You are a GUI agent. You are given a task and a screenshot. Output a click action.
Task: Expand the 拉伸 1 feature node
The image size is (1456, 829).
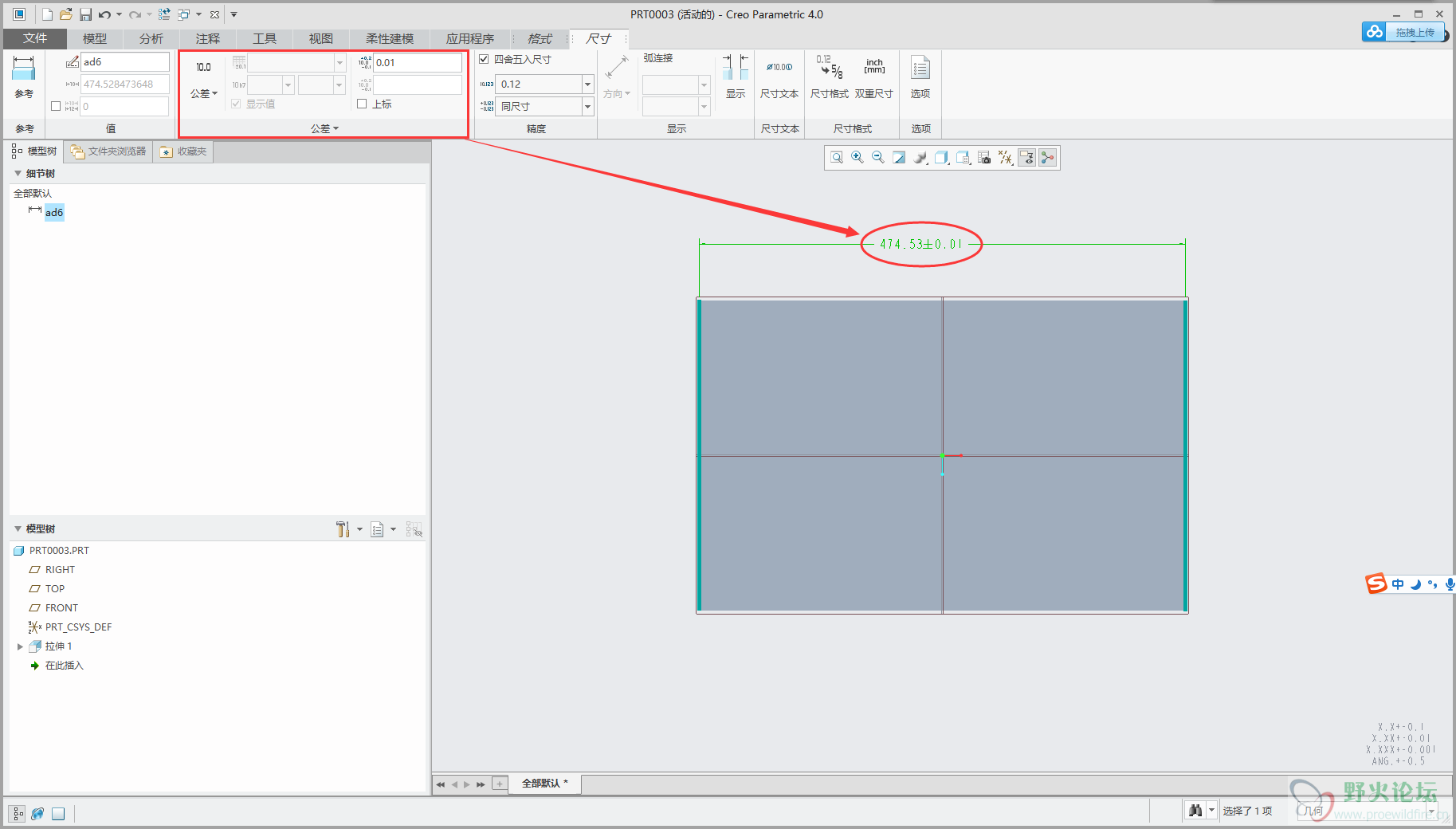(x=20, y=646)
